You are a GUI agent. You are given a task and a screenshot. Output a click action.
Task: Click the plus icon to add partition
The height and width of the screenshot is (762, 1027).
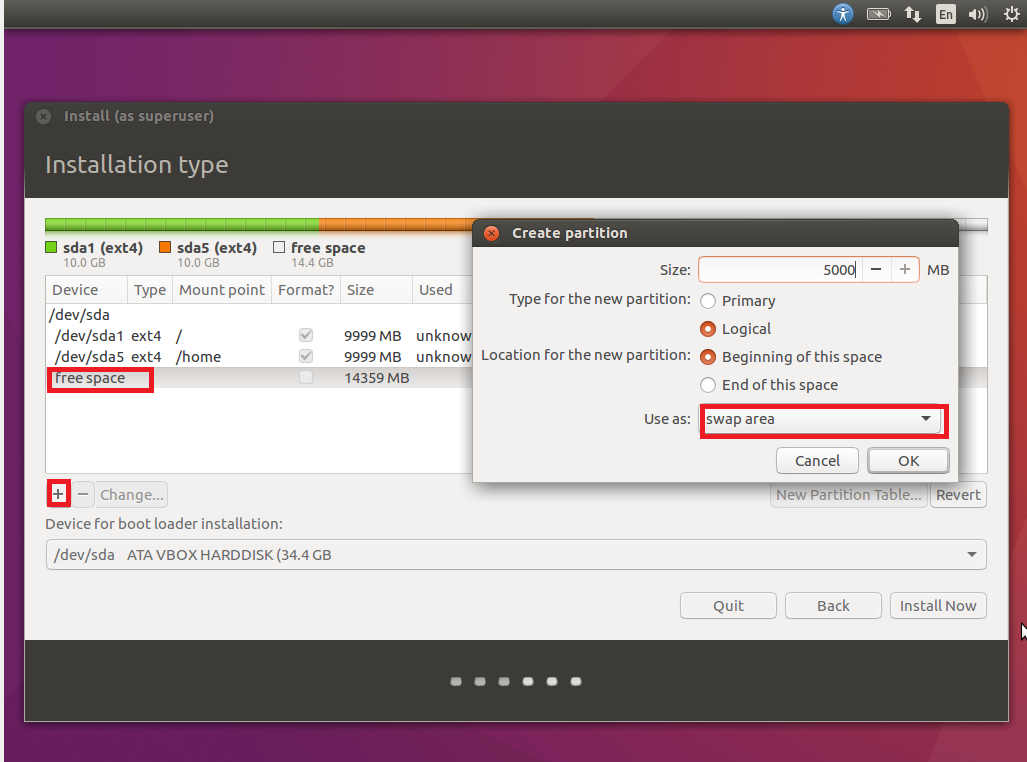click(58, 494)
